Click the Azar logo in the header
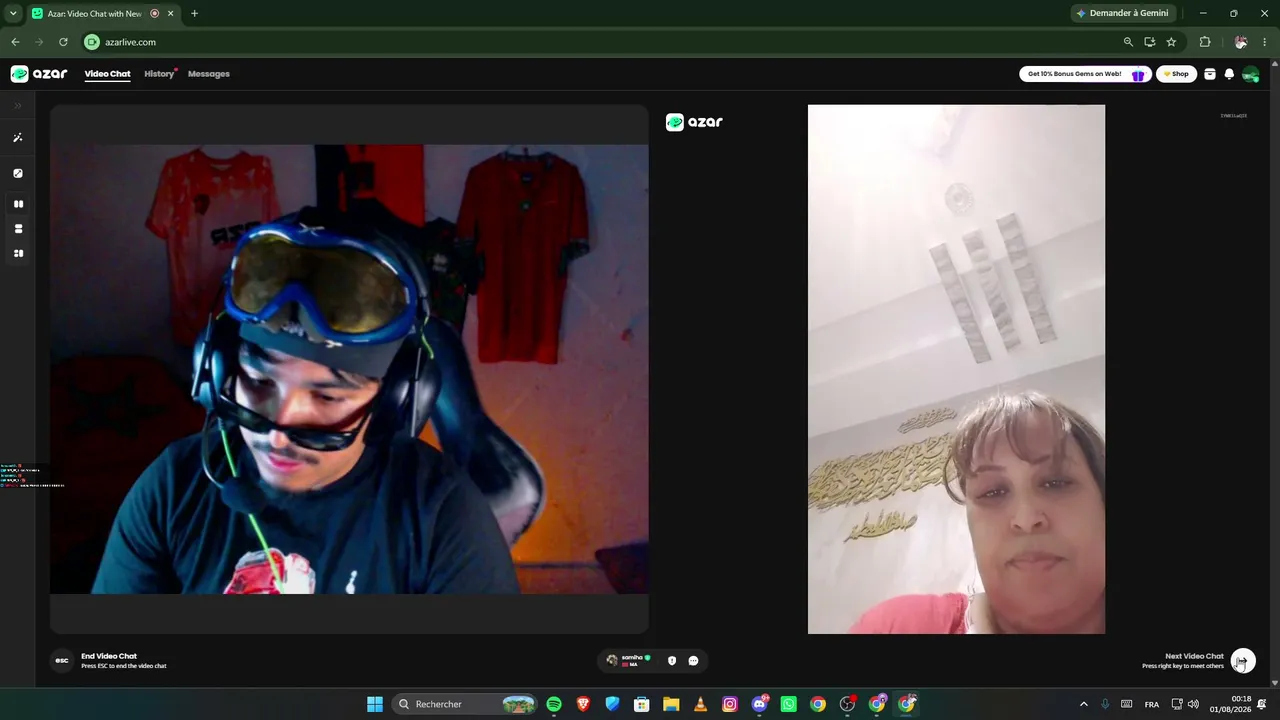Screen dimensions: 1280x720 point(39,74)
